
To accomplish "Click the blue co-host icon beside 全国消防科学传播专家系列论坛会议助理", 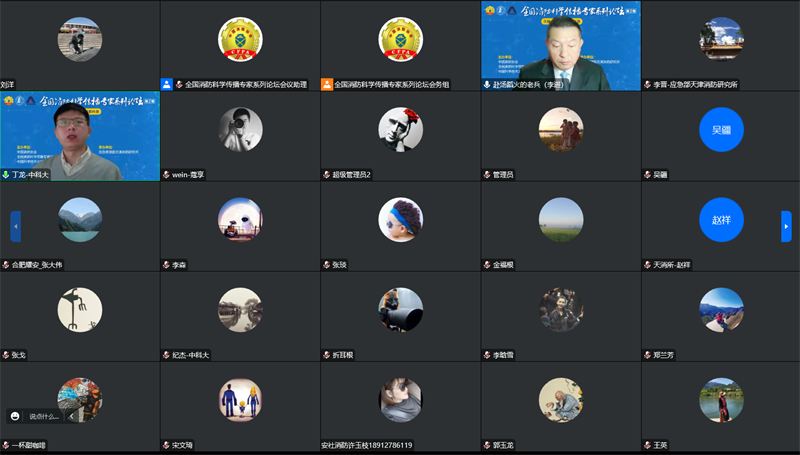I will (166, 85).
